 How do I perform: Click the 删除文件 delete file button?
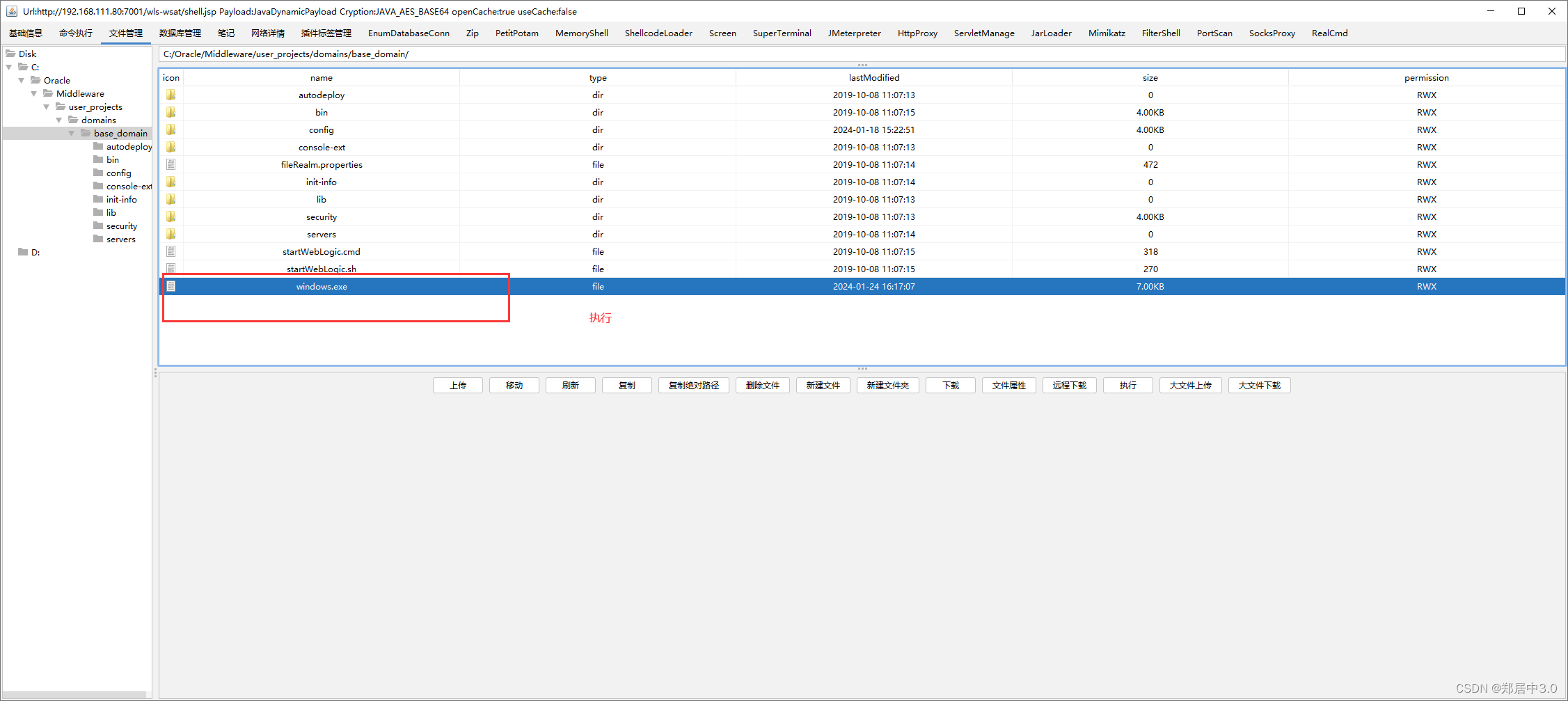tap(763, 386)
